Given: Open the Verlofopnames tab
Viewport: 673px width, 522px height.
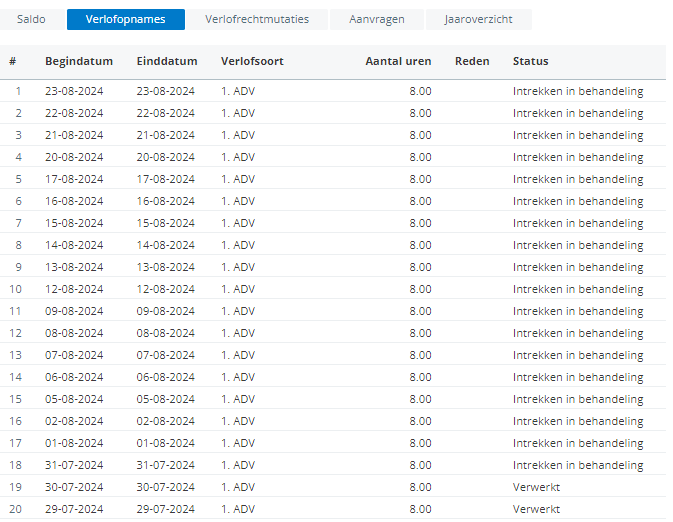Looking at the screenshot, I should tap(126, 19).
